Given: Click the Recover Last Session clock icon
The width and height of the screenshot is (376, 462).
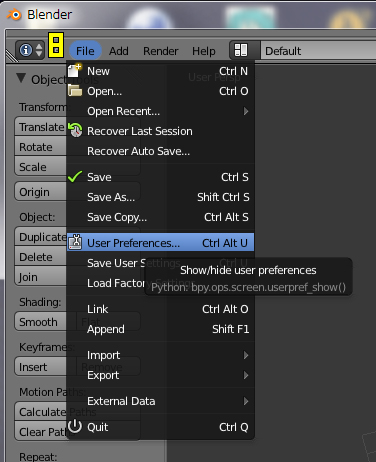Looking at the screenshot, I should pos(75,130).
